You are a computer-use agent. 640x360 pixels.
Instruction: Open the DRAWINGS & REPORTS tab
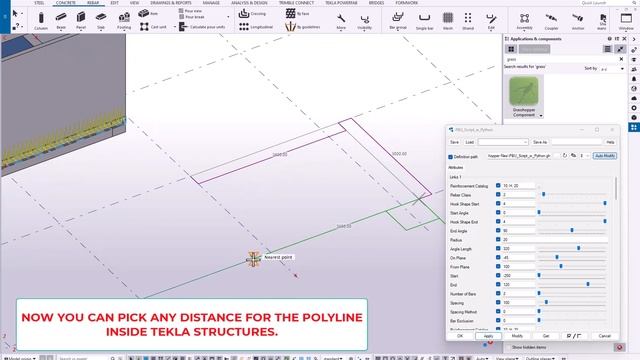tap(171, 3)
